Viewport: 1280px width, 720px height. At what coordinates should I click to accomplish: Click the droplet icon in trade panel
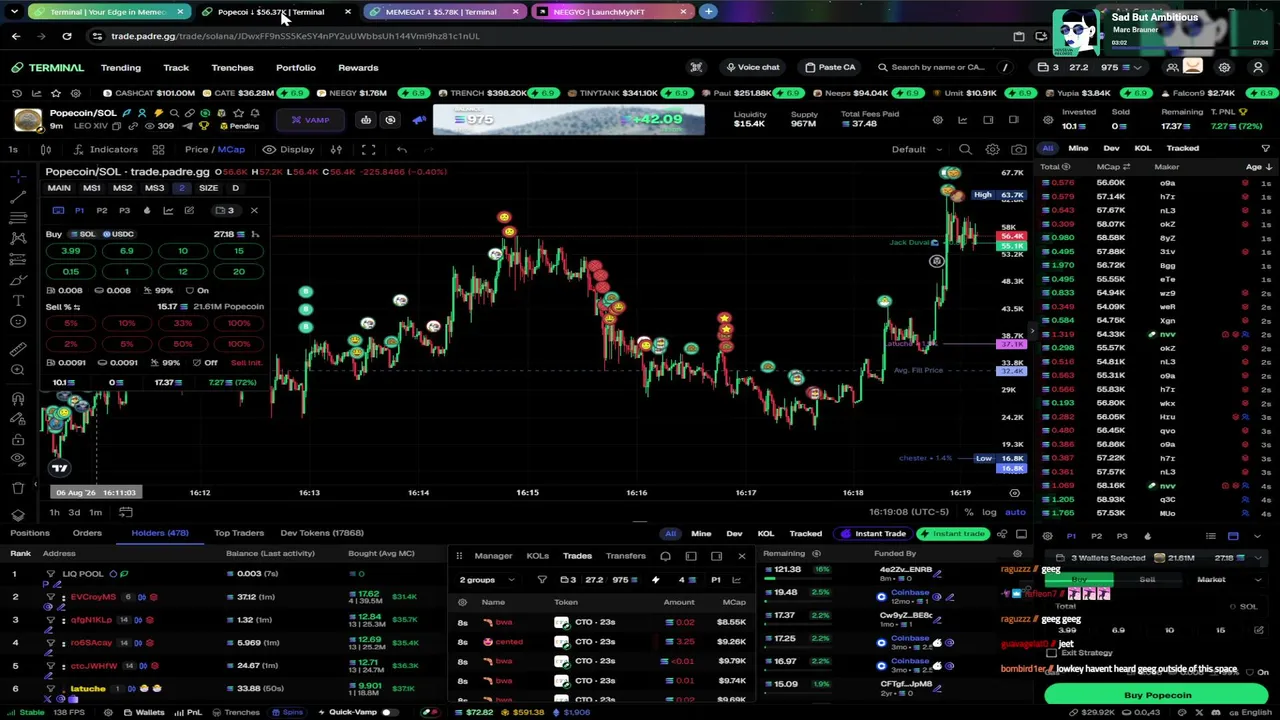pos(147,210)
